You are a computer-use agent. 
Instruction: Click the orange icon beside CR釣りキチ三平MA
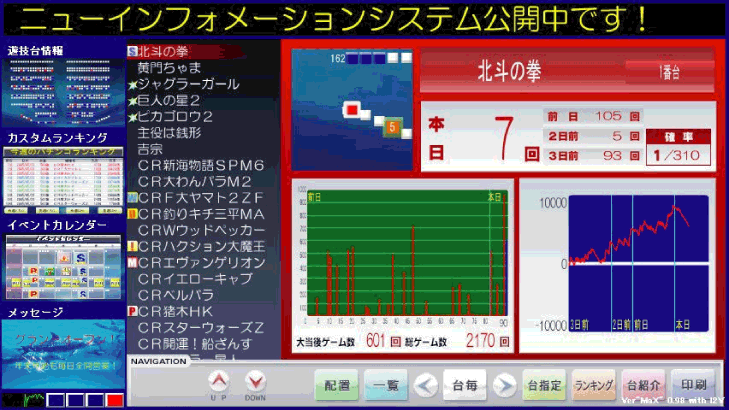pos(133,214)
